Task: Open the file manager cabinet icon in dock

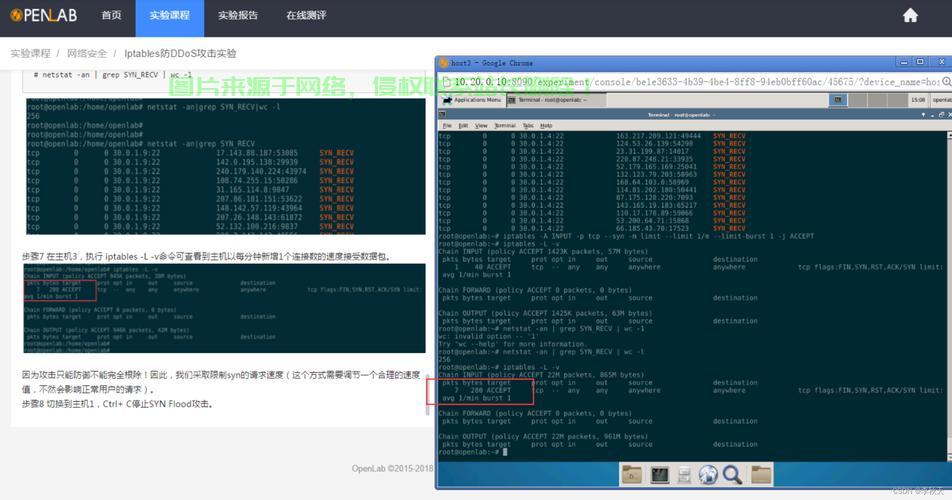Action: [x=684, y=475]
